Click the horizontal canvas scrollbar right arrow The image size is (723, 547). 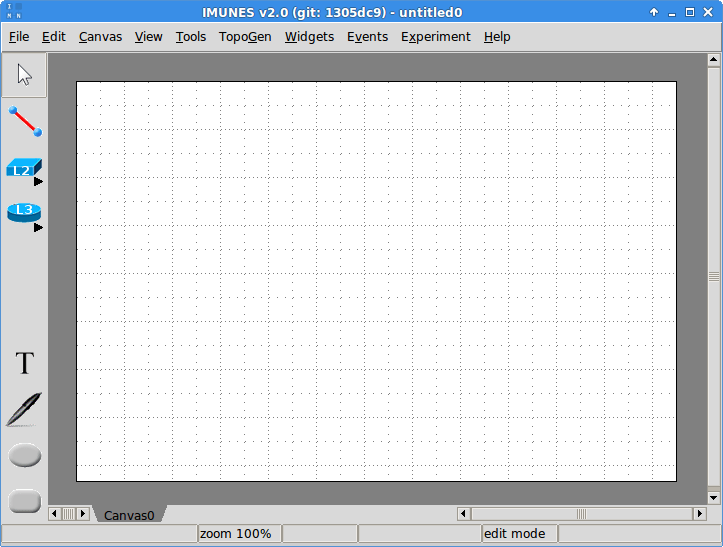[x=700, y=513]
